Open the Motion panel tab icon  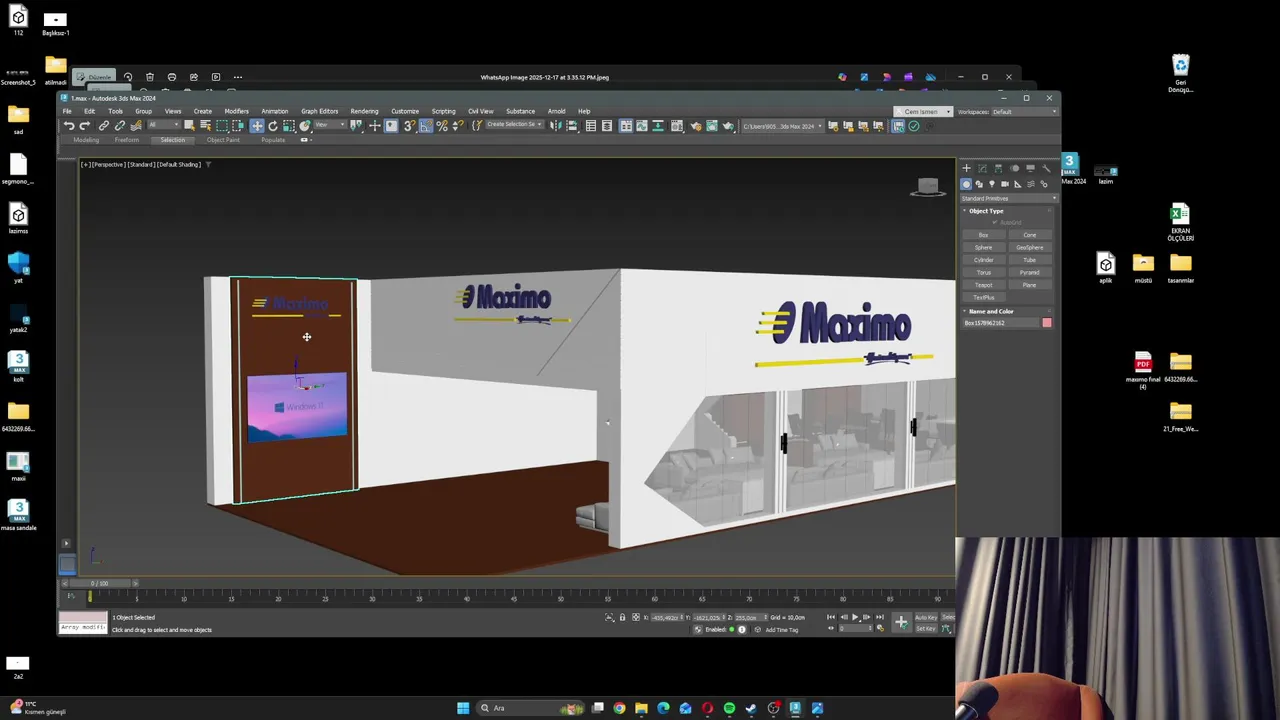1014,168
